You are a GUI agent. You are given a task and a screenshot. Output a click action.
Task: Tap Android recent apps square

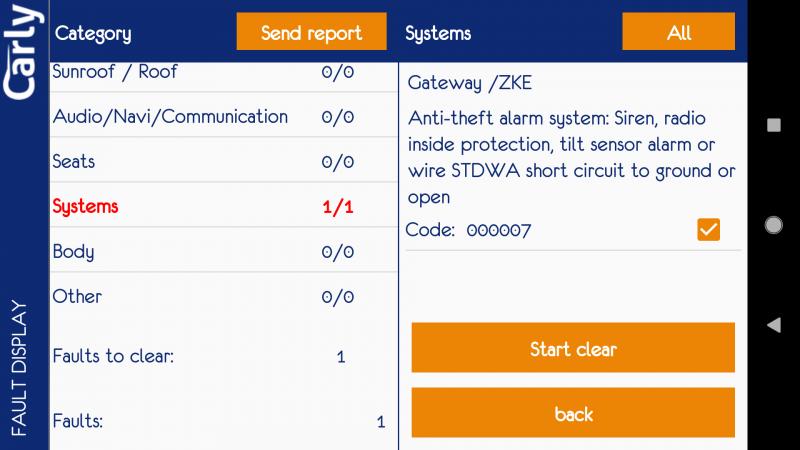click(x=773, y=125)
